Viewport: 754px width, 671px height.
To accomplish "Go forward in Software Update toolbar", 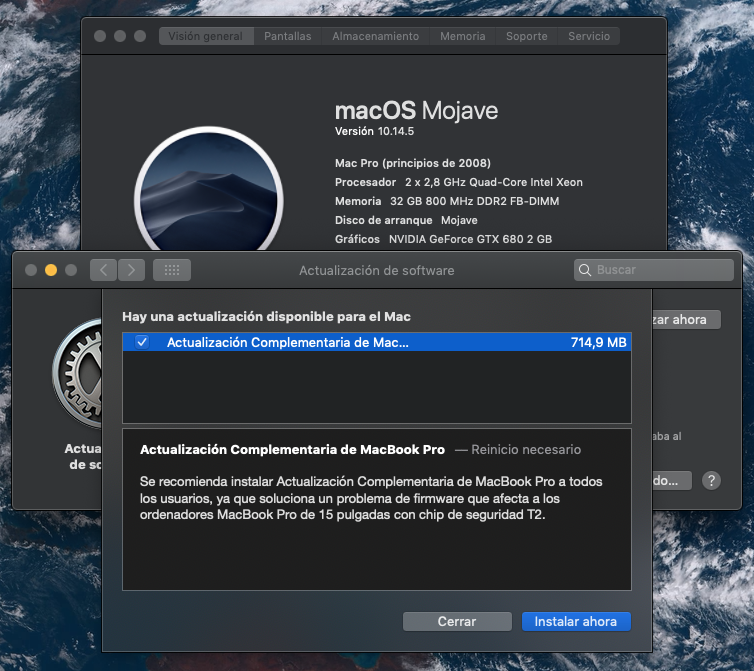I will [x=131, y=270].
